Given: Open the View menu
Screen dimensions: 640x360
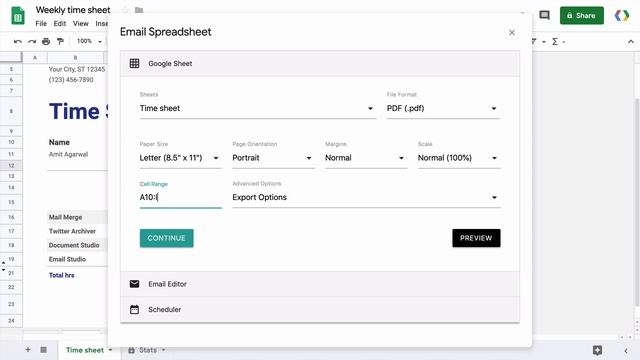Looking at the screenshot, I should (80, 24).
